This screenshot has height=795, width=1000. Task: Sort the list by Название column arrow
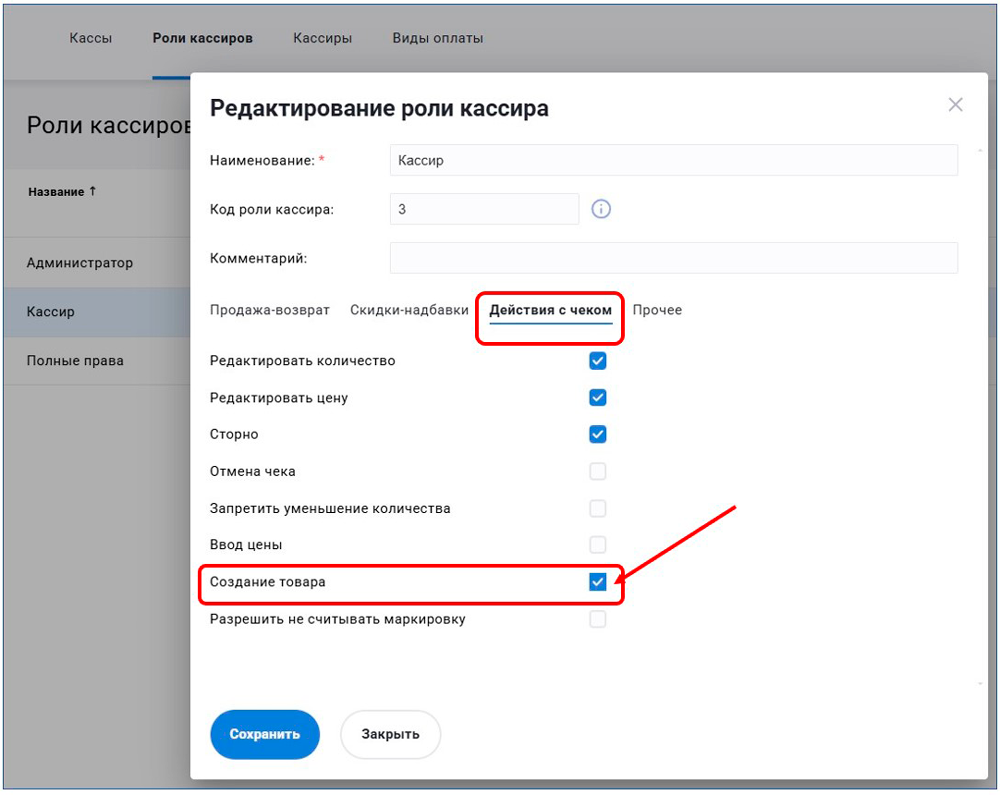click(x=93, y=191)
